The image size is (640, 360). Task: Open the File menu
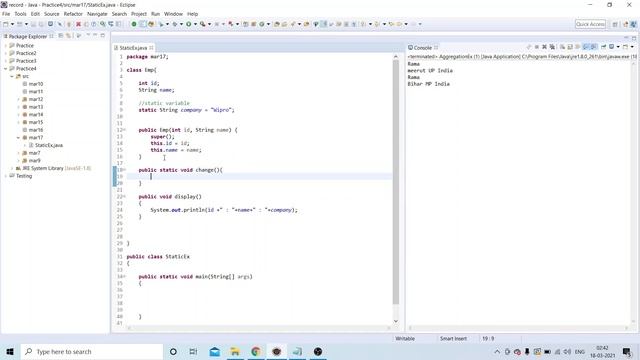(x=6, y=14)
